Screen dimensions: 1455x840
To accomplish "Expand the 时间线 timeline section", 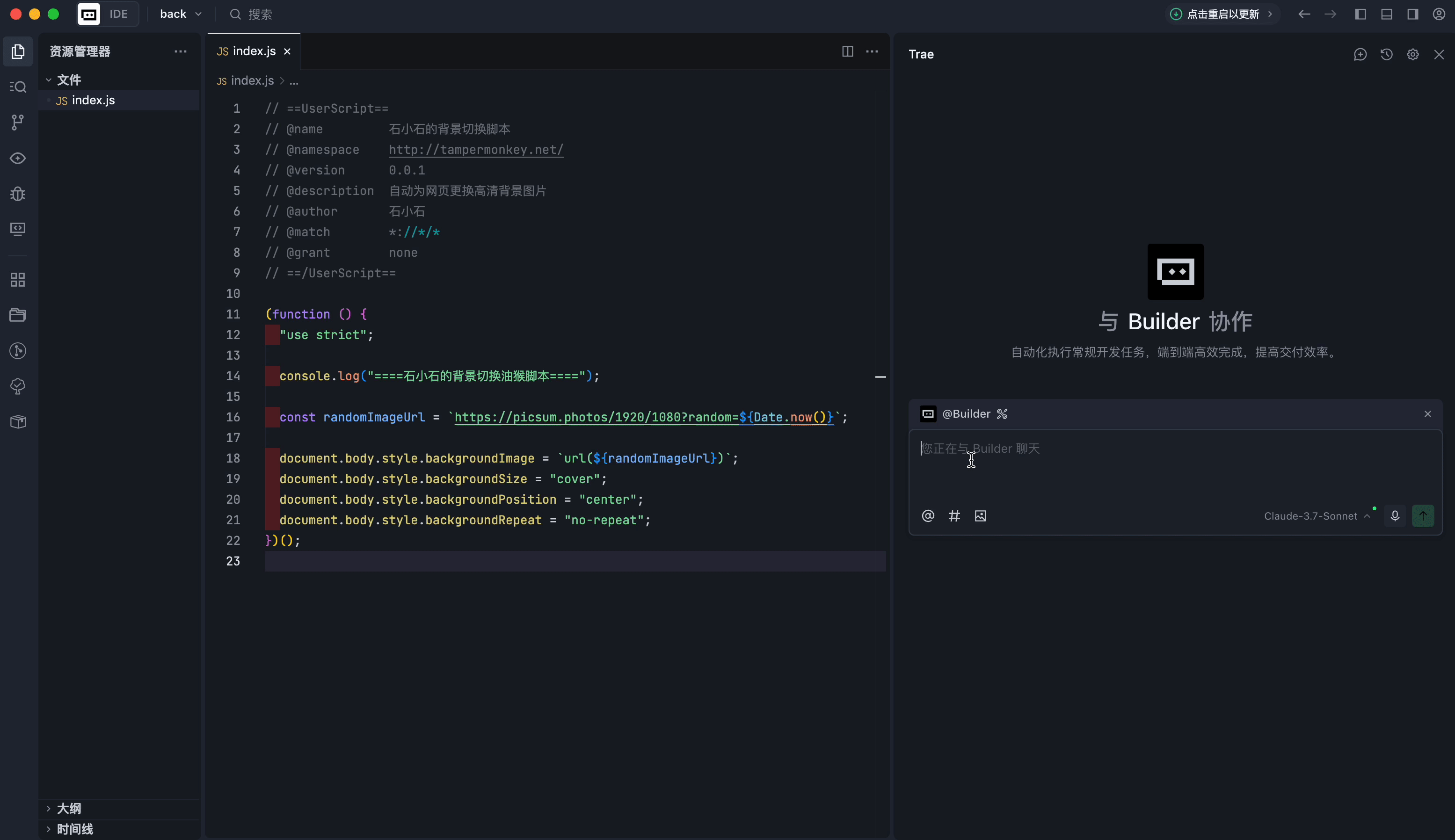I will [x=74, y=829].
